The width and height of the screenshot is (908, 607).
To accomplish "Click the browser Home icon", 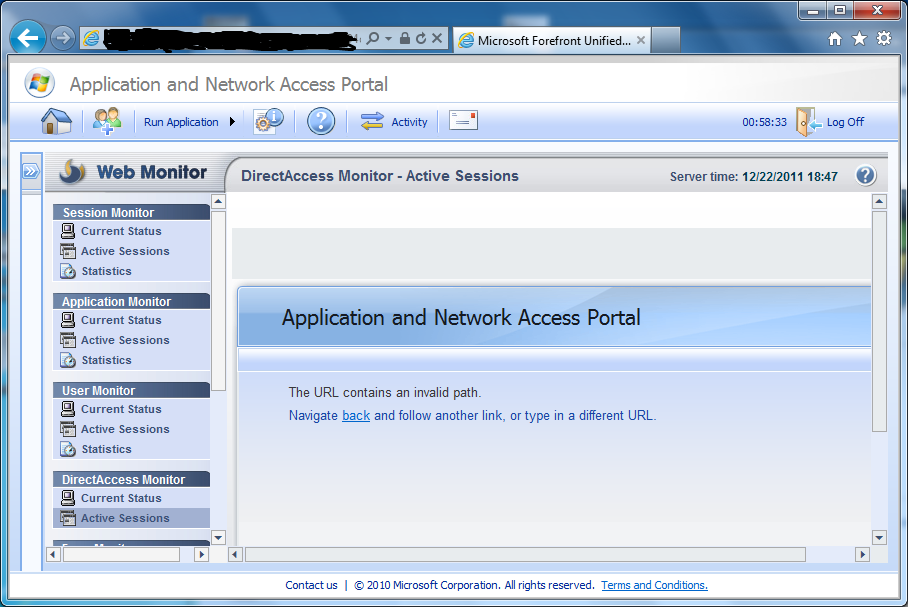I will click(834, 39).
